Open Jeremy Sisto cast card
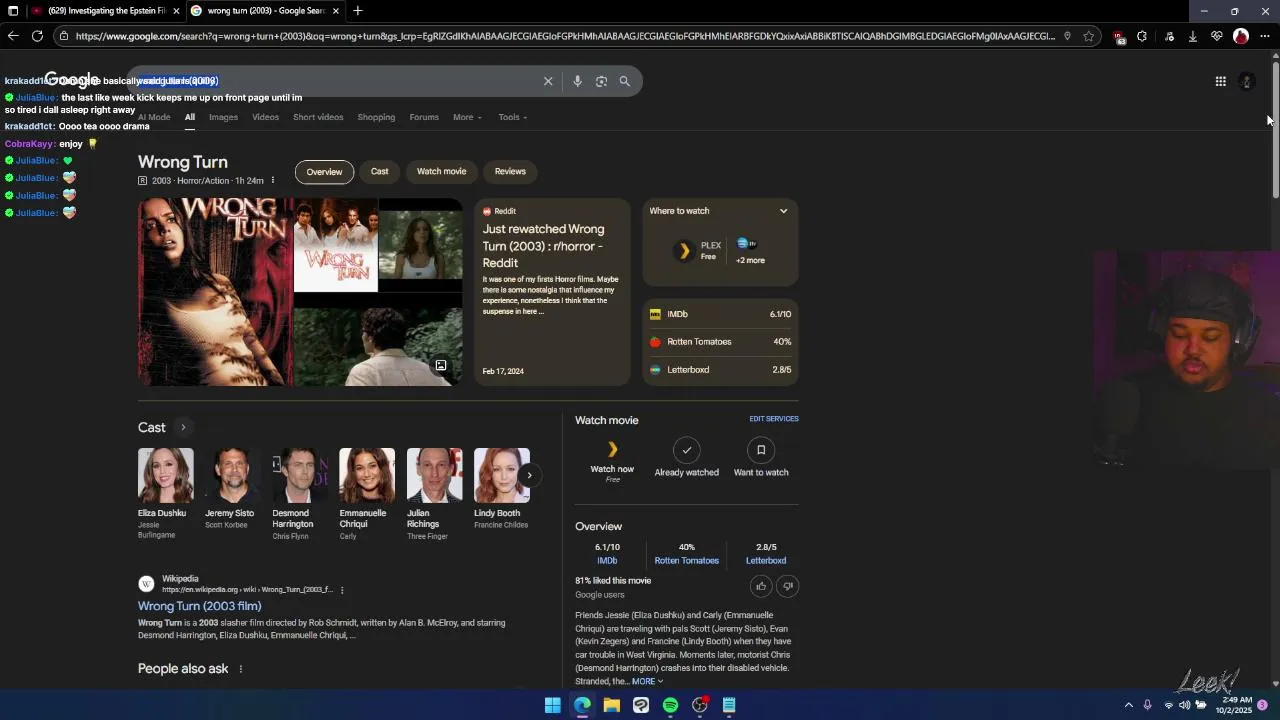 (x=231, y=489)
